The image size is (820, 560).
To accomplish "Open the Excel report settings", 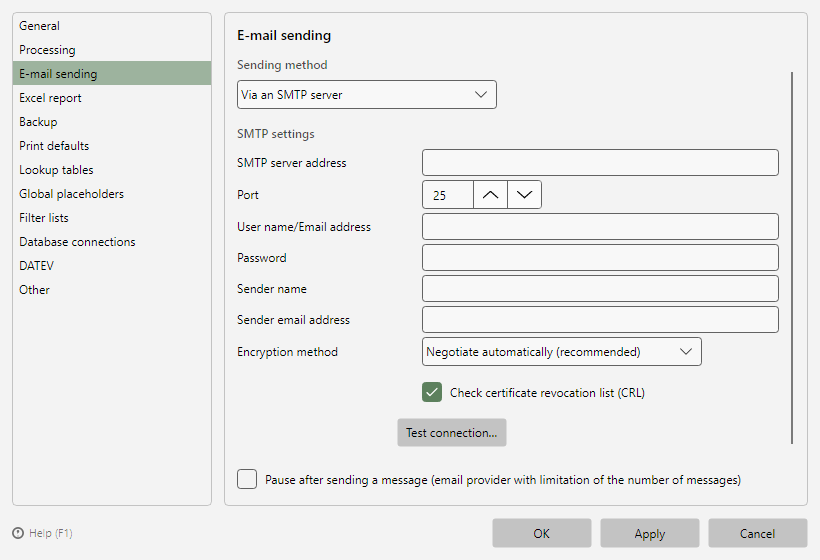I will point(112,98).
